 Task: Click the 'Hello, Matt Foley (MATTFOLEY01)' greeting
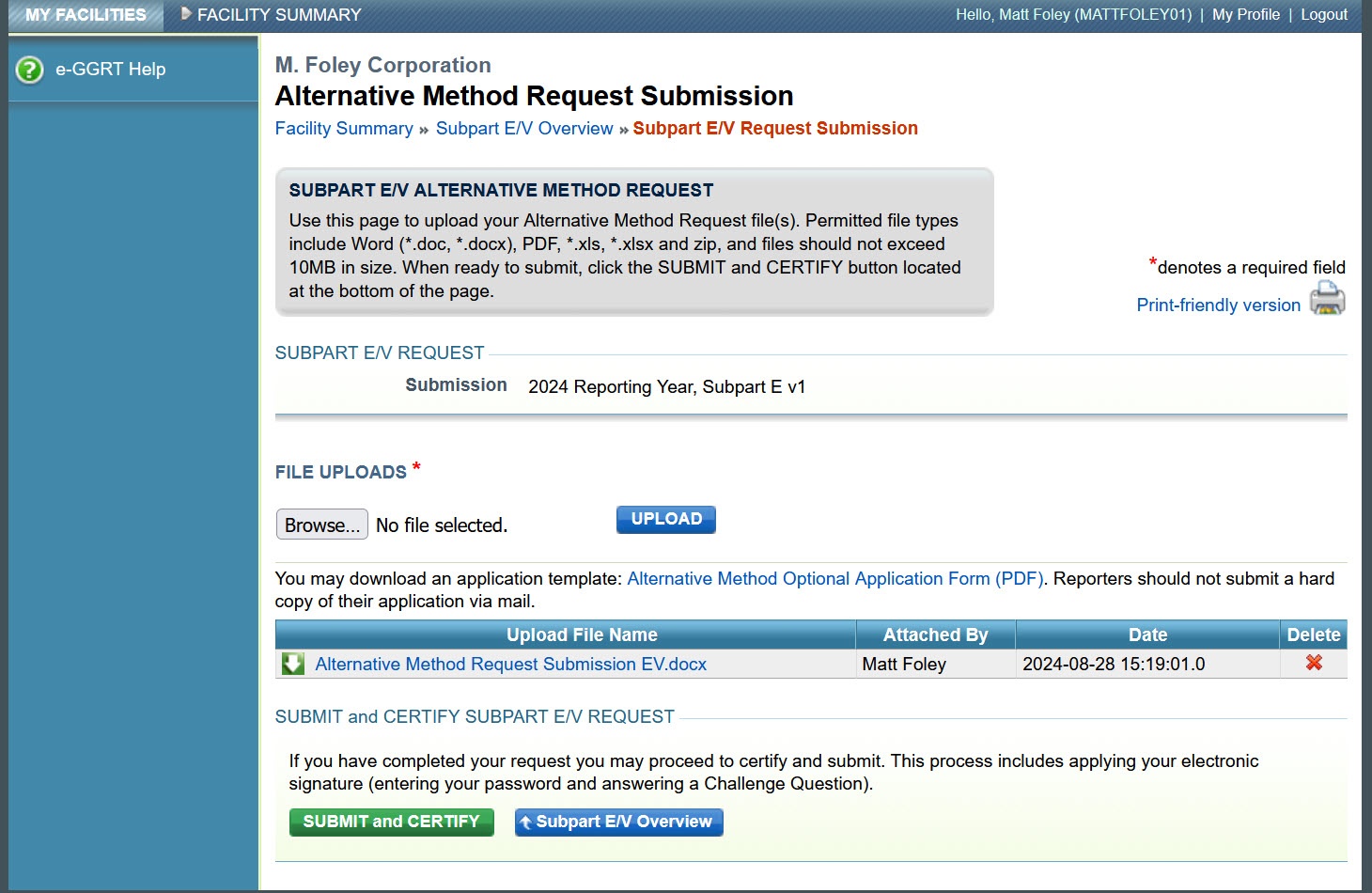coord(1073,14)
